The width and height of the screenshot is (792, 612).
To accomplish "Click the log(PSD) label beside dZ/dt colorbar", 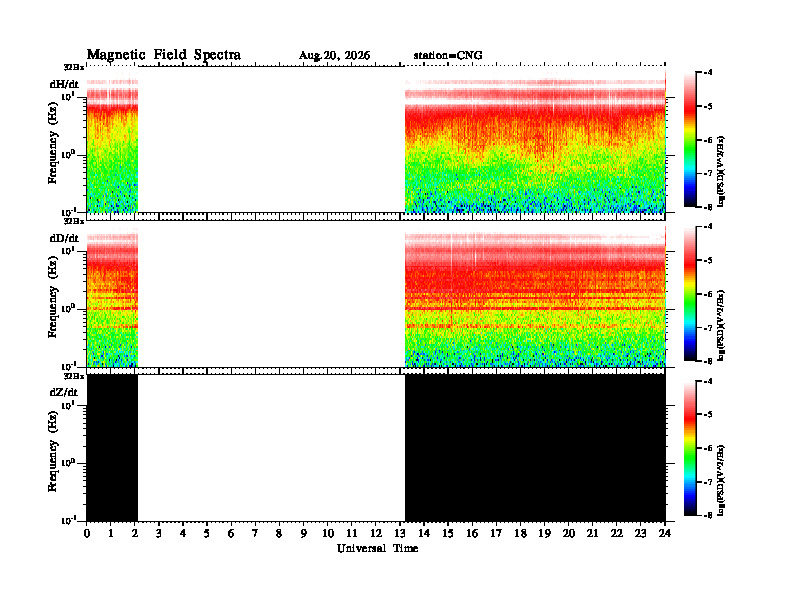I will click(721, 480).
